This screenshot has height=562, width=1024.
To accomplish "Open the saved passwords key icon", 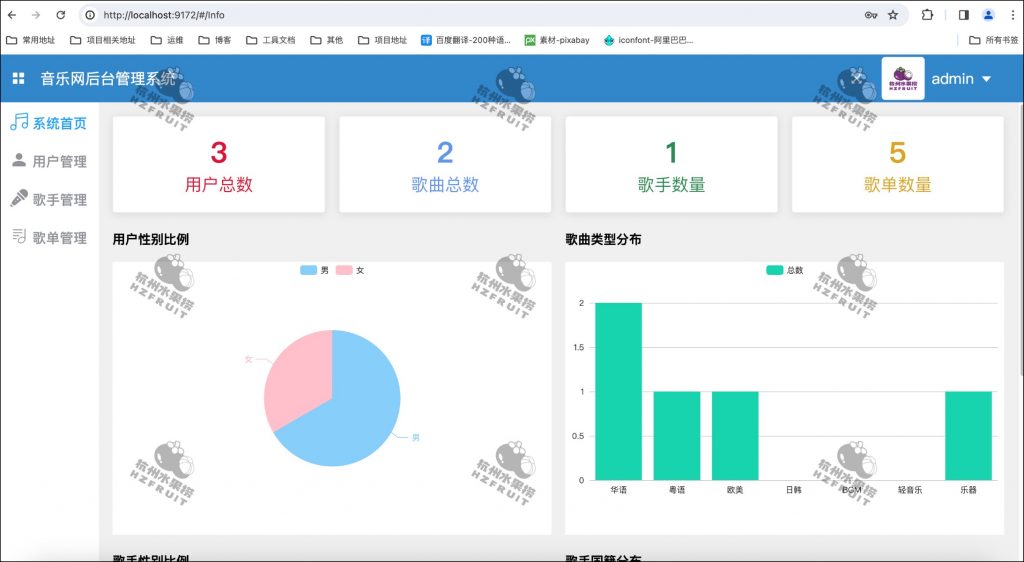I will 871,15.
